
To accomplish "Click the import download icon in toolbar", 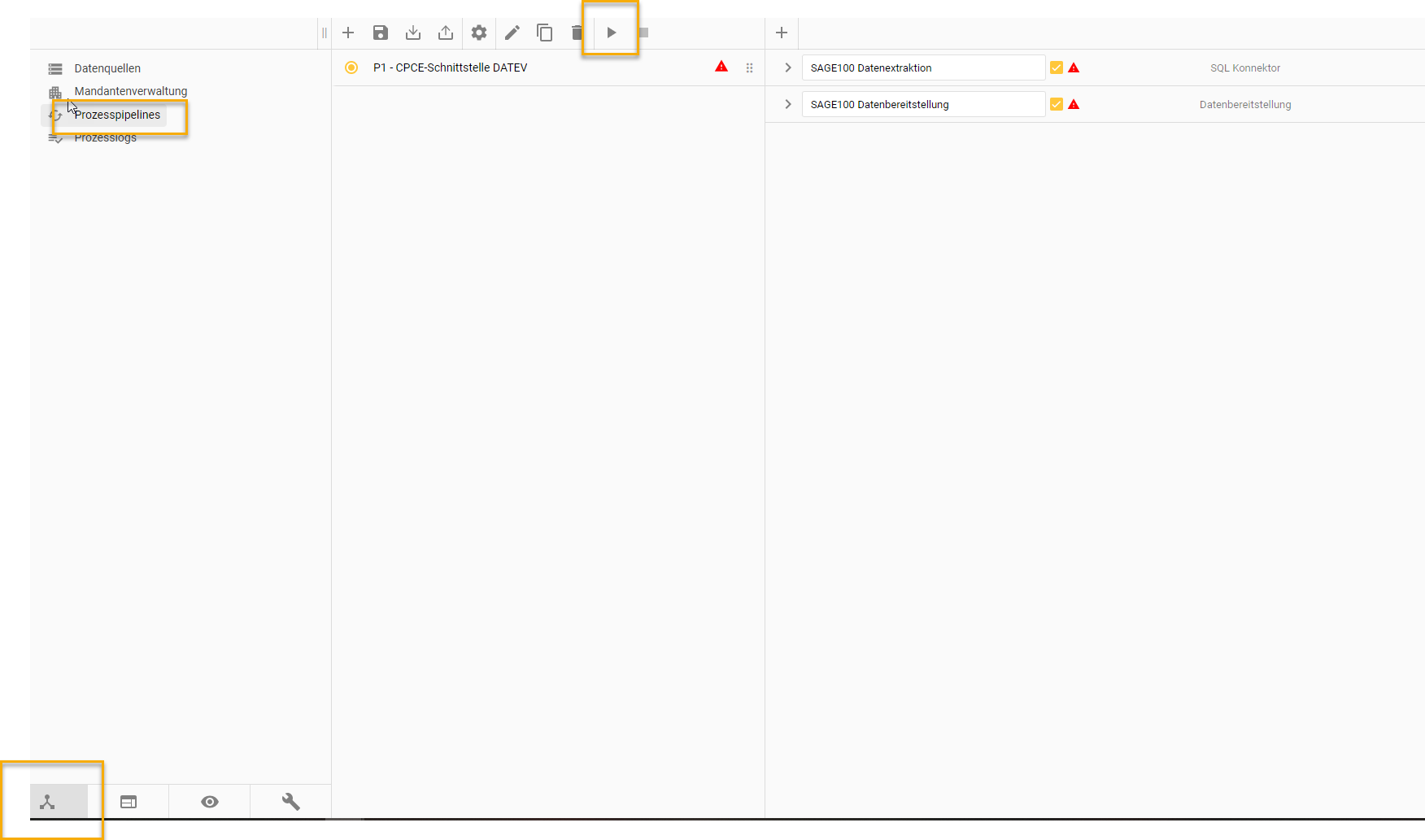I will point(413,33).
